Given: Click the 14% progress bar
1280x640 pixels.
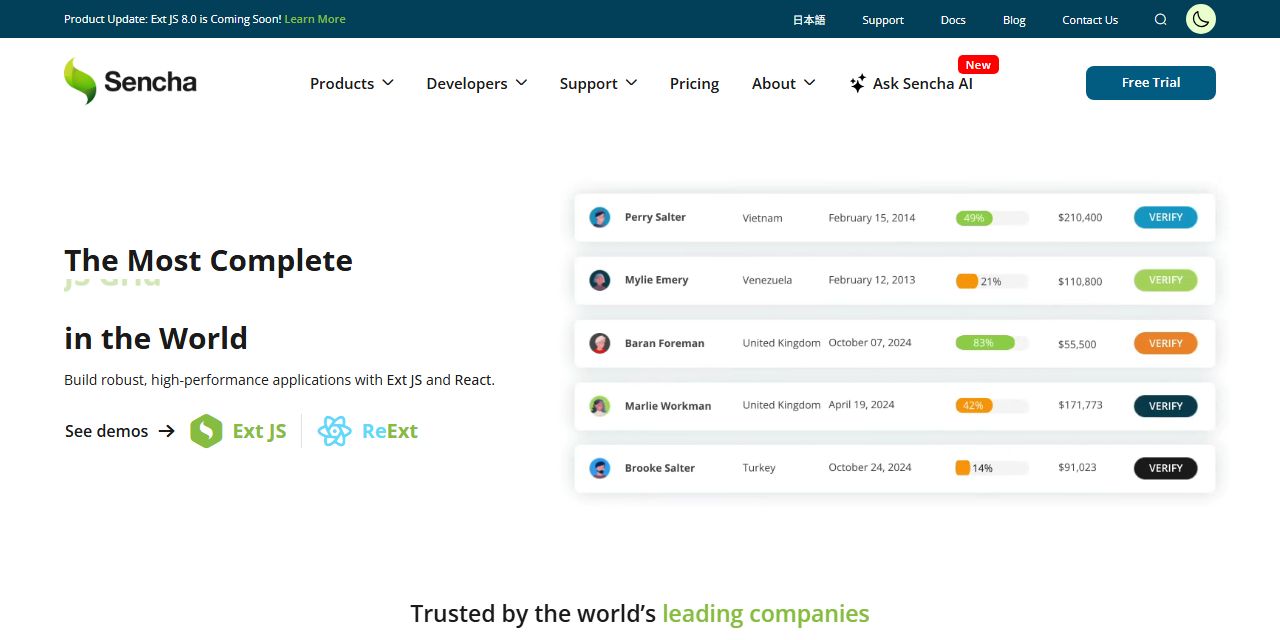Looking at the screenshot, I should [992, 468].
